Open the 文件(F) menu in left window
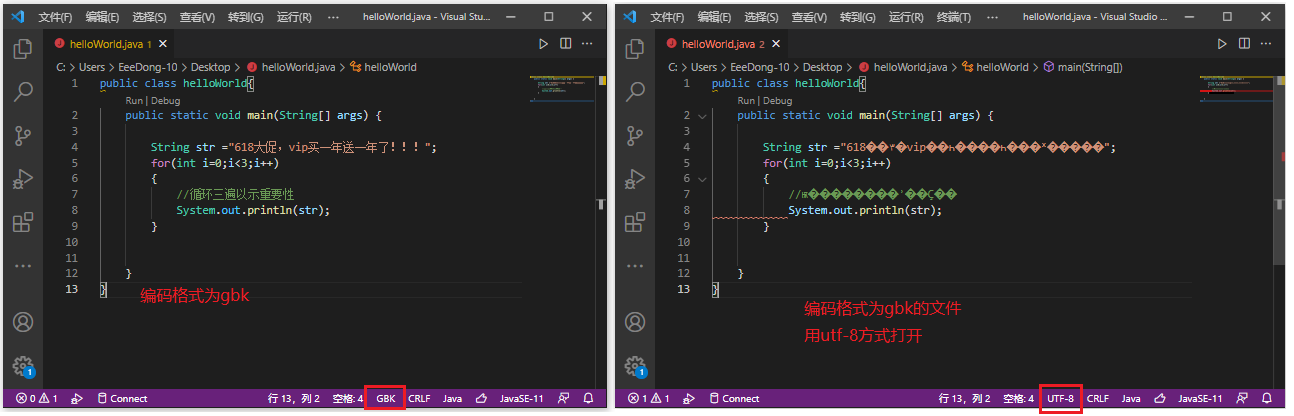Viewport: 1294px width, 416px height. (x=57, y=17)
